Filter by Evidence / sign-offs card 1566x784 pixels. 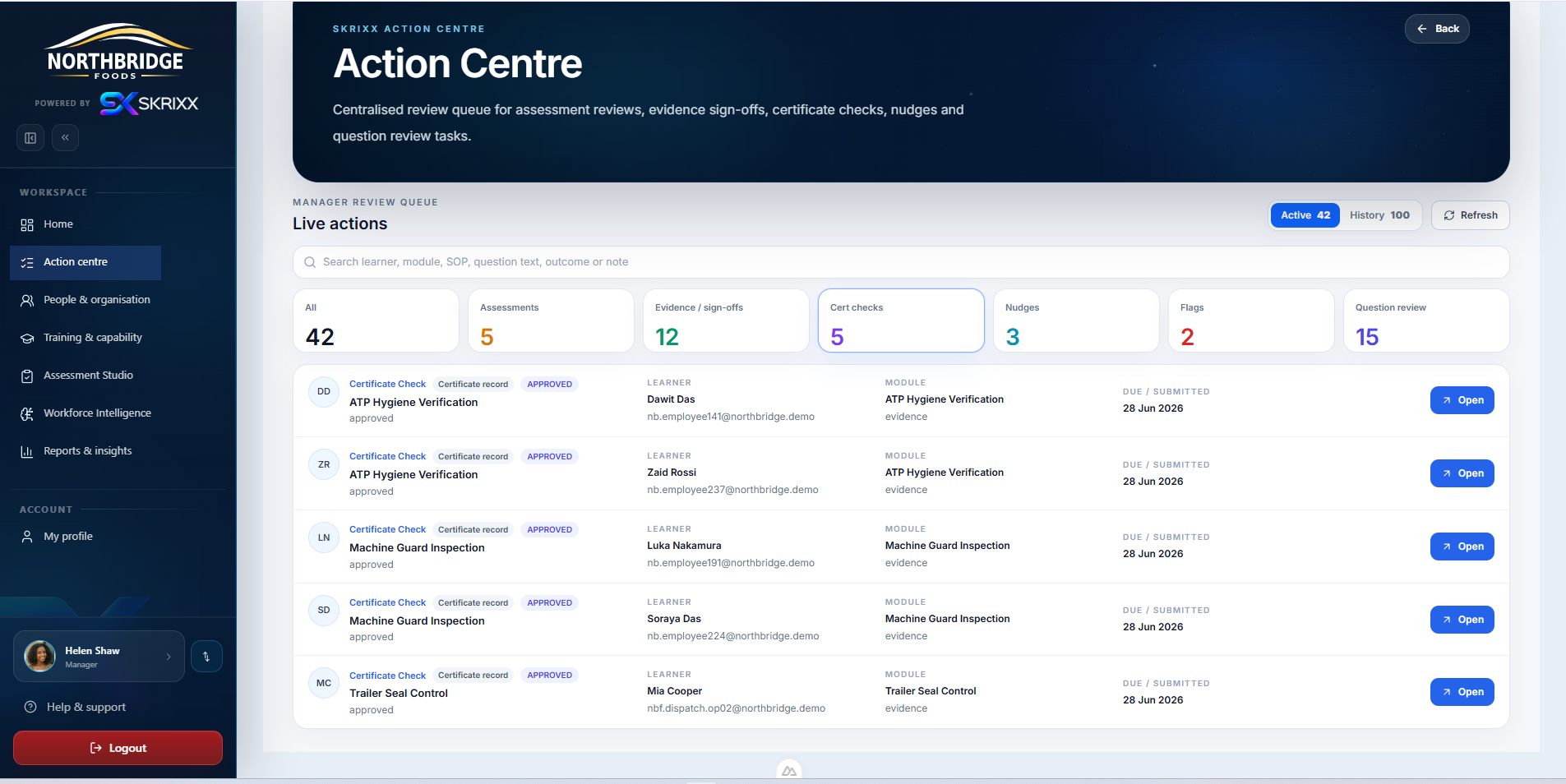726,321
